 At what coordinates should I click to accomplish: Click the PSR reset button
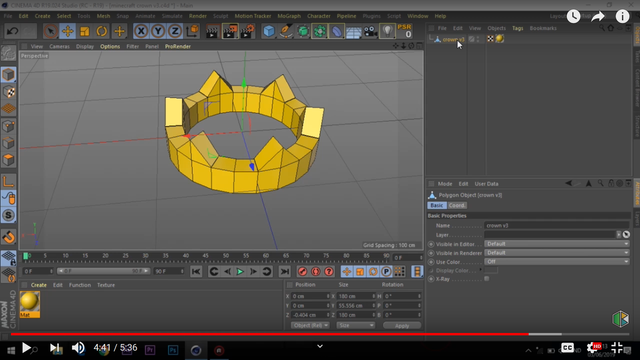click(404, 31)
